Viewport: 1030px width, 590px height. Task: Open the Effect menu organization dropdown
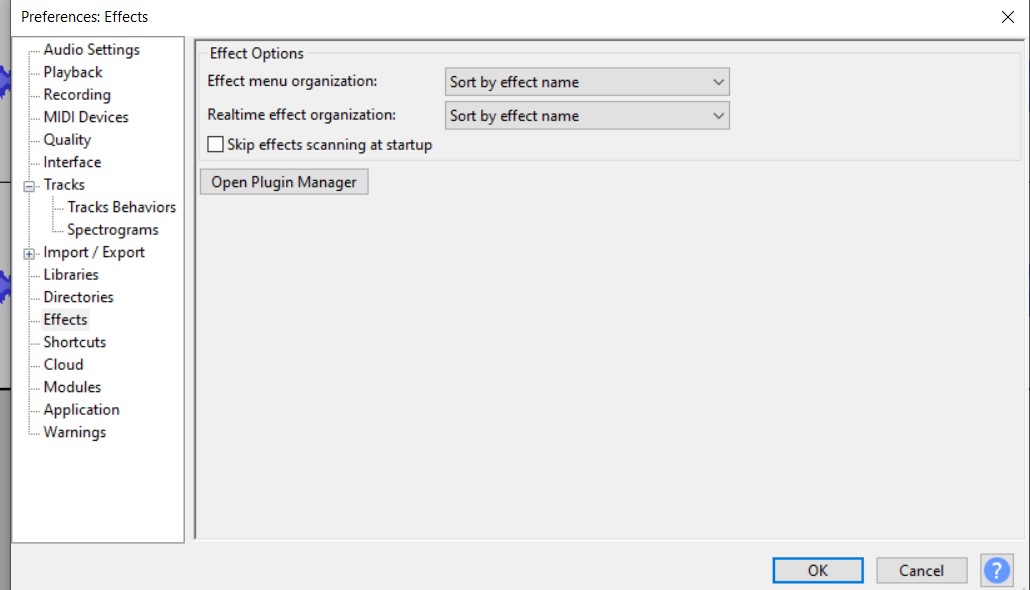click(587, 82)
